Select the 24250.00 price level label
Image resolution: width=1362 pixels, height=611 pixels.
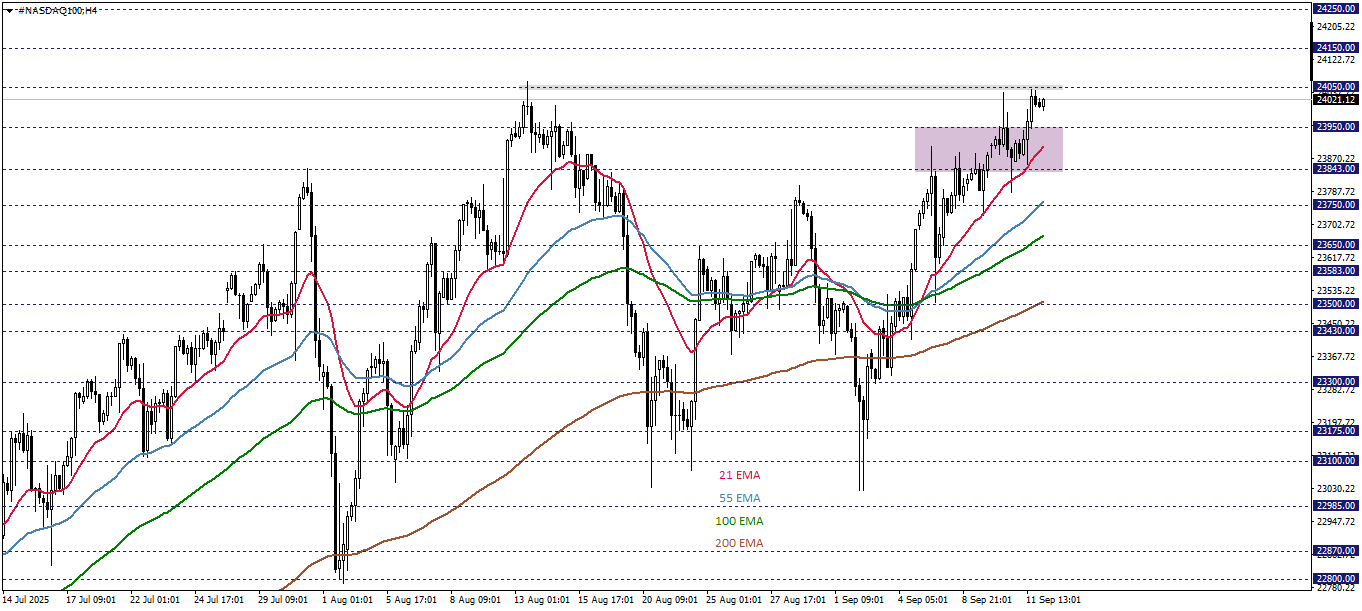[1336, 8]
